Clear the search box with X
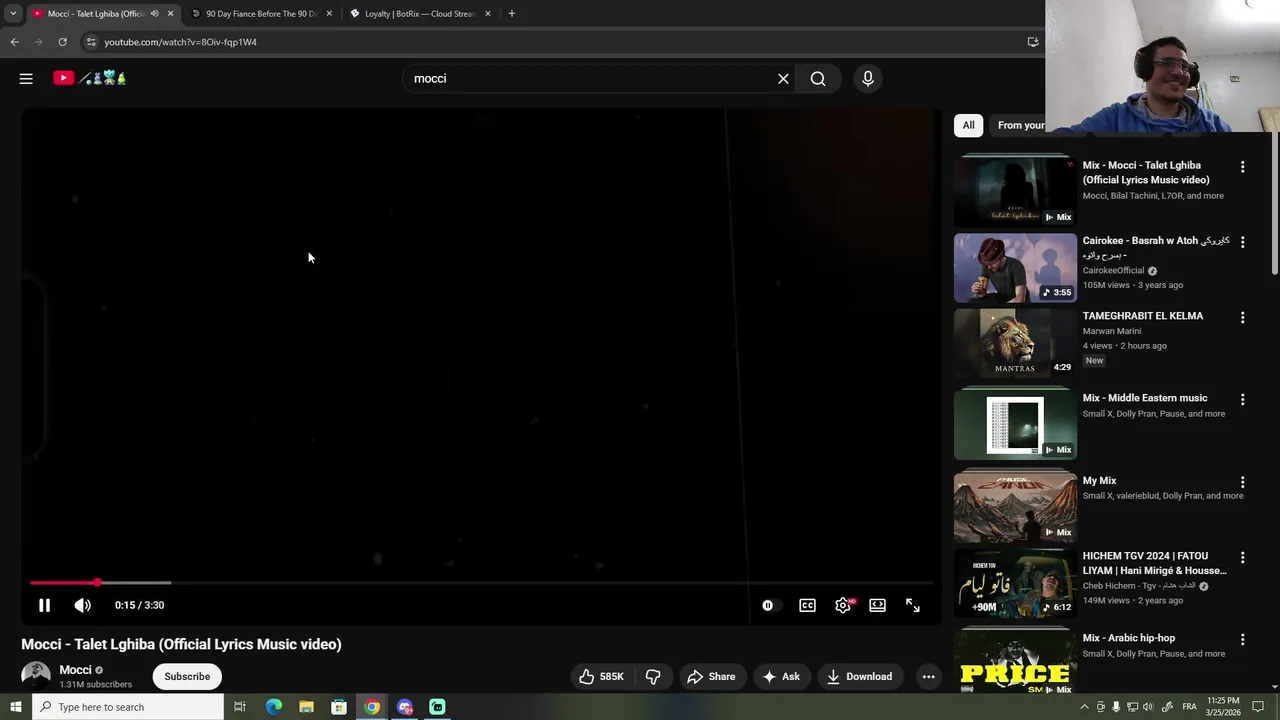The image size is (1280, 720). click(x=783, y=78)
